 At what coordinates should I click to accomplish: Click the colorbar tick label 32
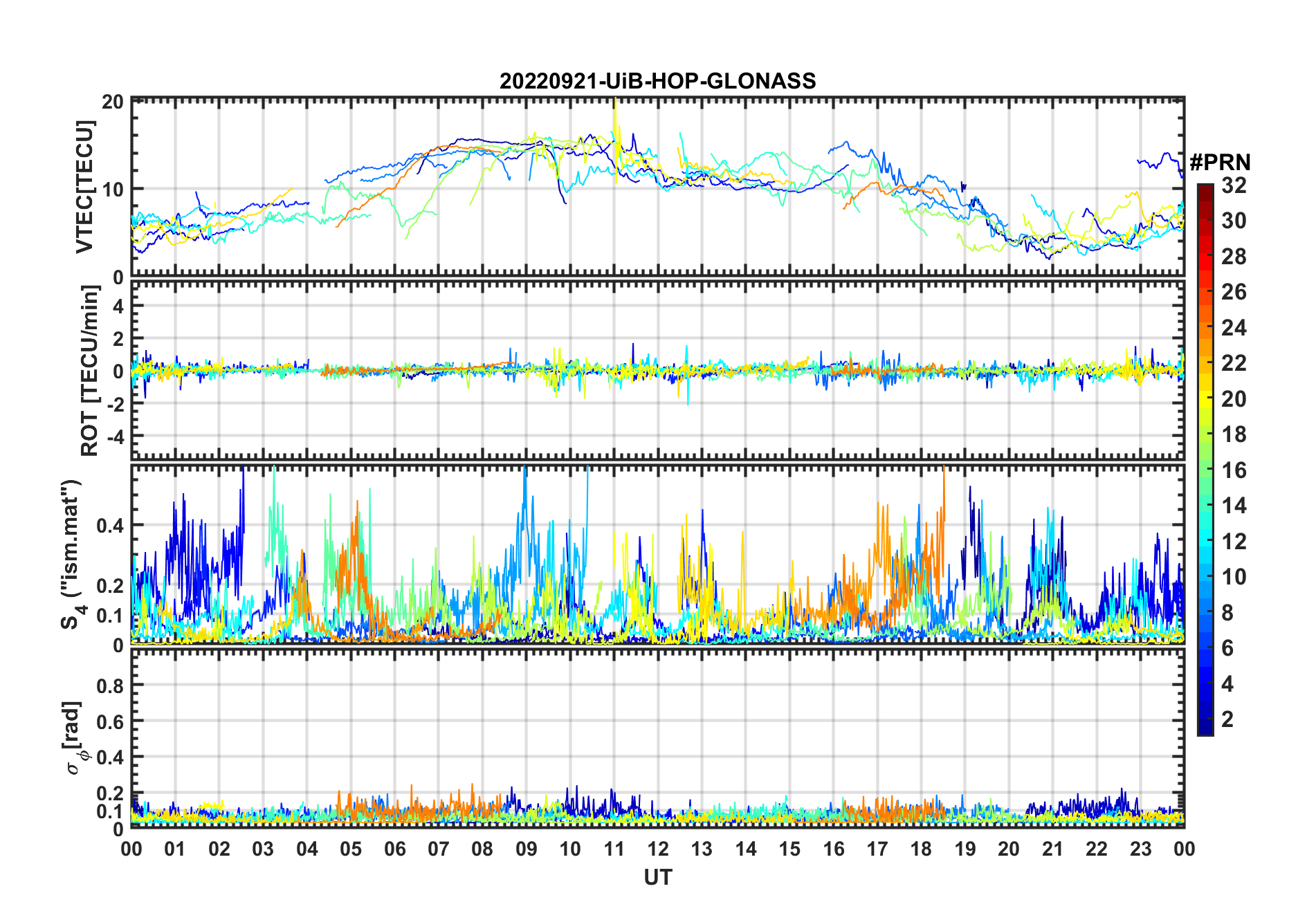[x=1233, y=185]
